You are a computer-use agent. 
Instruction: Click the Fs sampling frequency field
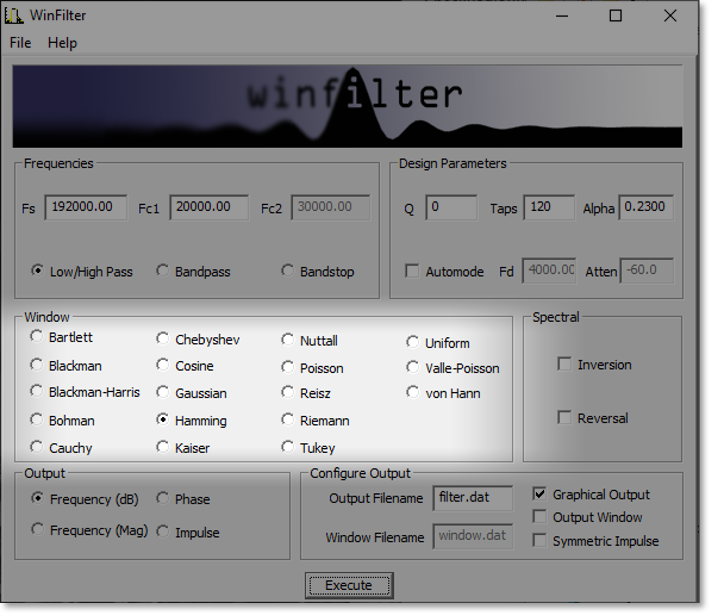[85, 207]
